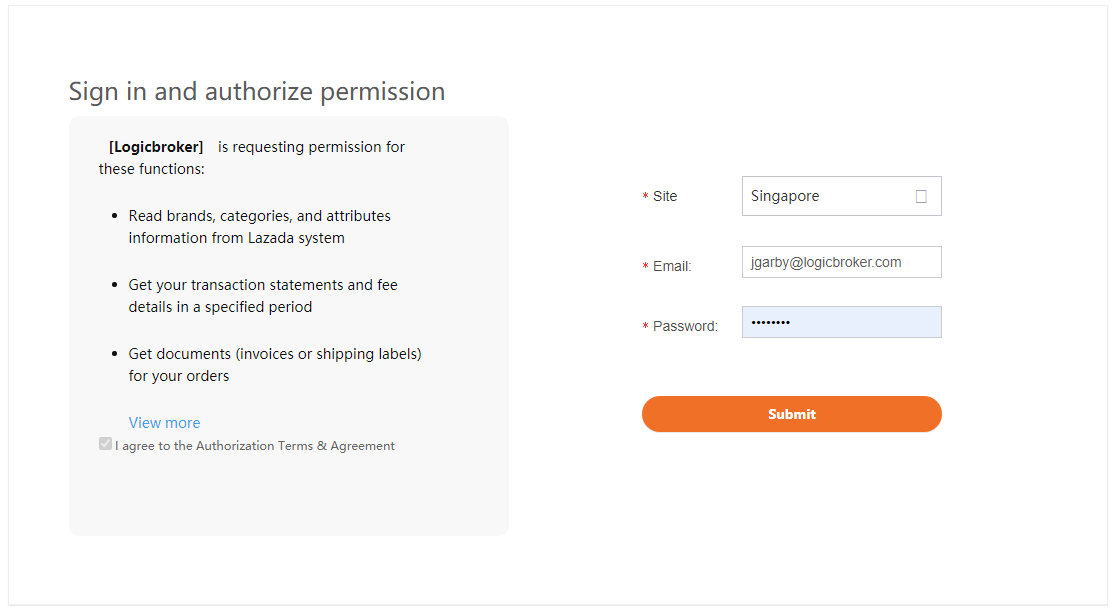The image size is (1112, 610).
Task: Click into the Password field
Action: [x=841, y=322]
